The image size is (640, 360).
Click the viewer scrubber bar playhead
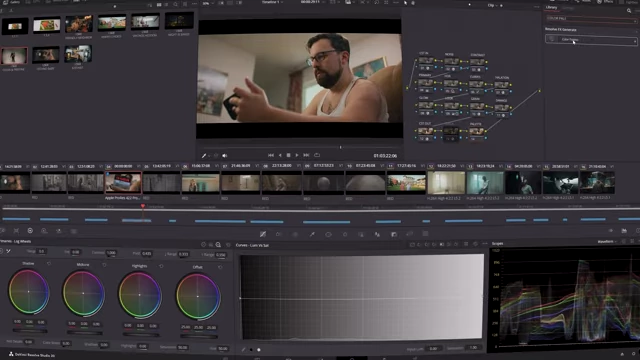pos(340,147)
